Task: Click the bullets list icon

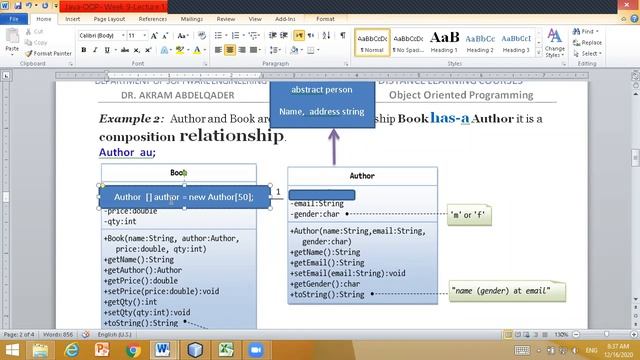Action: 218,36
